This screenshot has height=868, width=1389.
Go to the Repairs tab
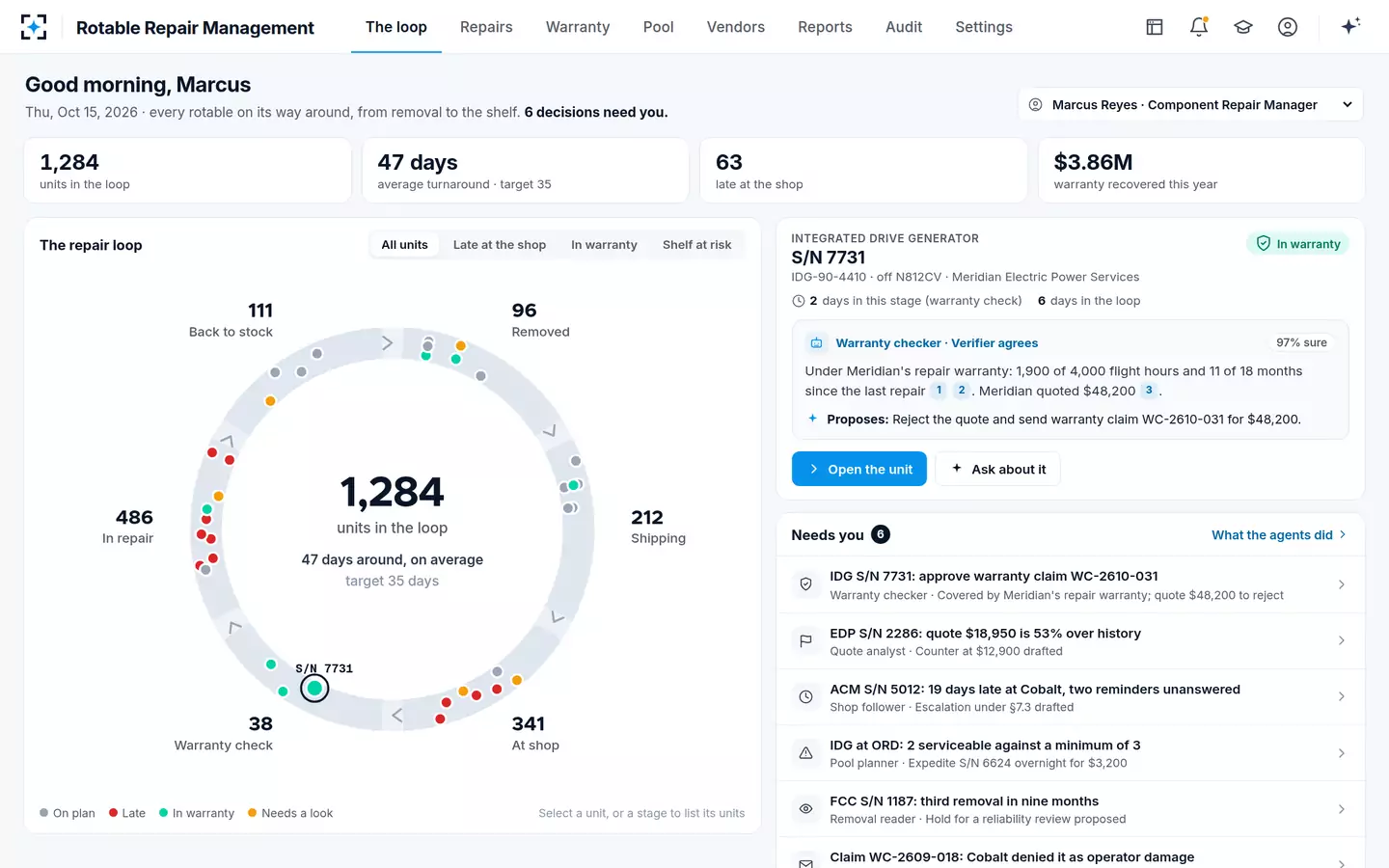pyautogui.click(x=486, y=27)
